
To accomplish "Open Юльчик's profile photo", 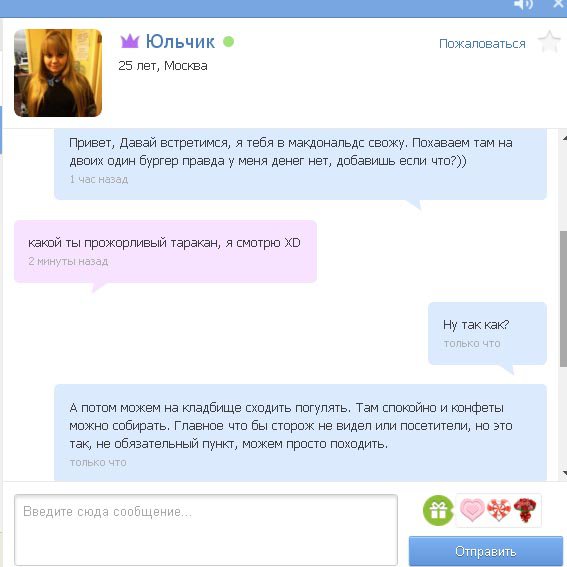I will coord(58,73).
